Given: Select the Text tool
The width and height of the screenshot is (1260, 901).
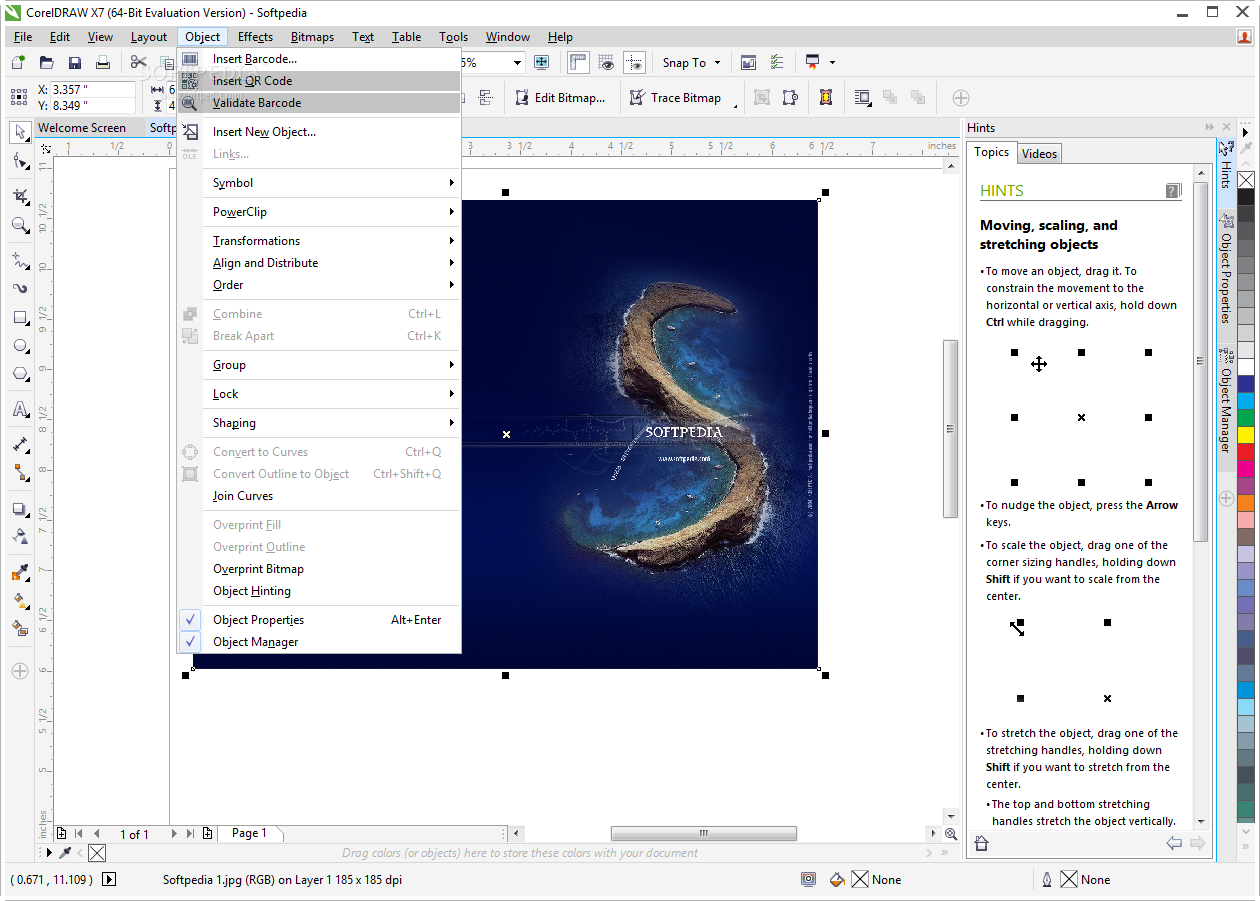Looking at the screenshot, I should (x=20, y=409).
